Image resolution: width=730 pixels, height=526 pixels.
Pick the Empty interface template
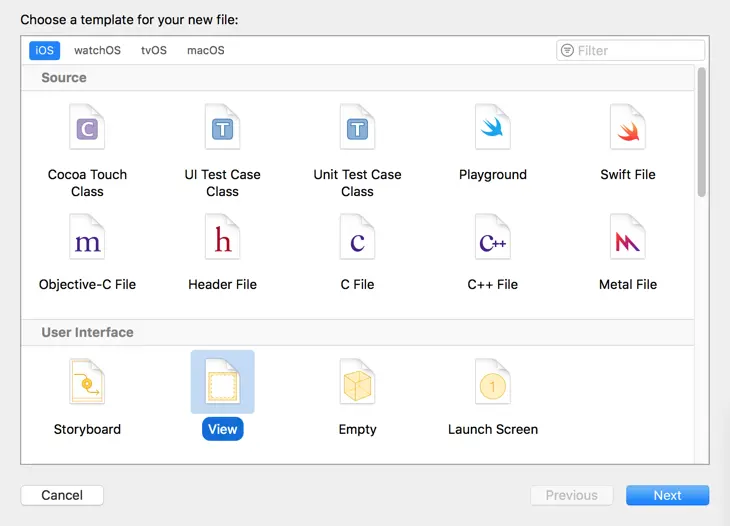(x=357, y=383)
